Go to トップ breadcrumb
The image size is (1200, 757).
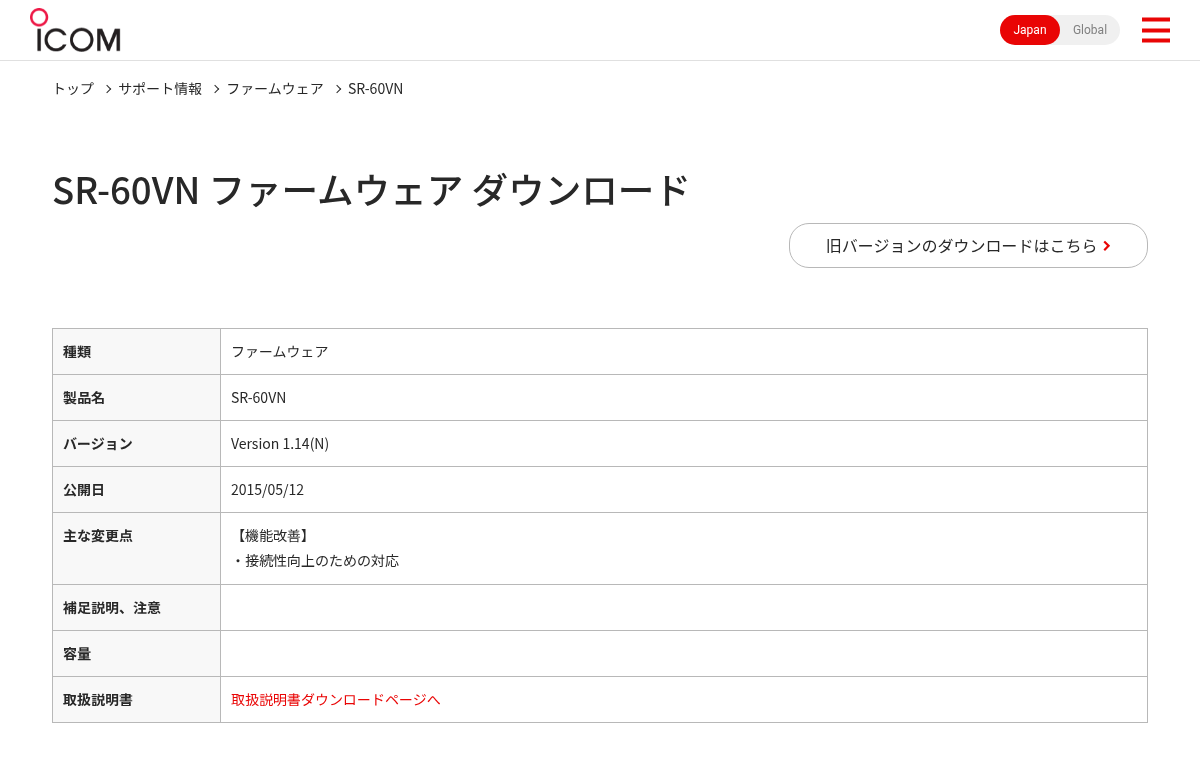73,88
